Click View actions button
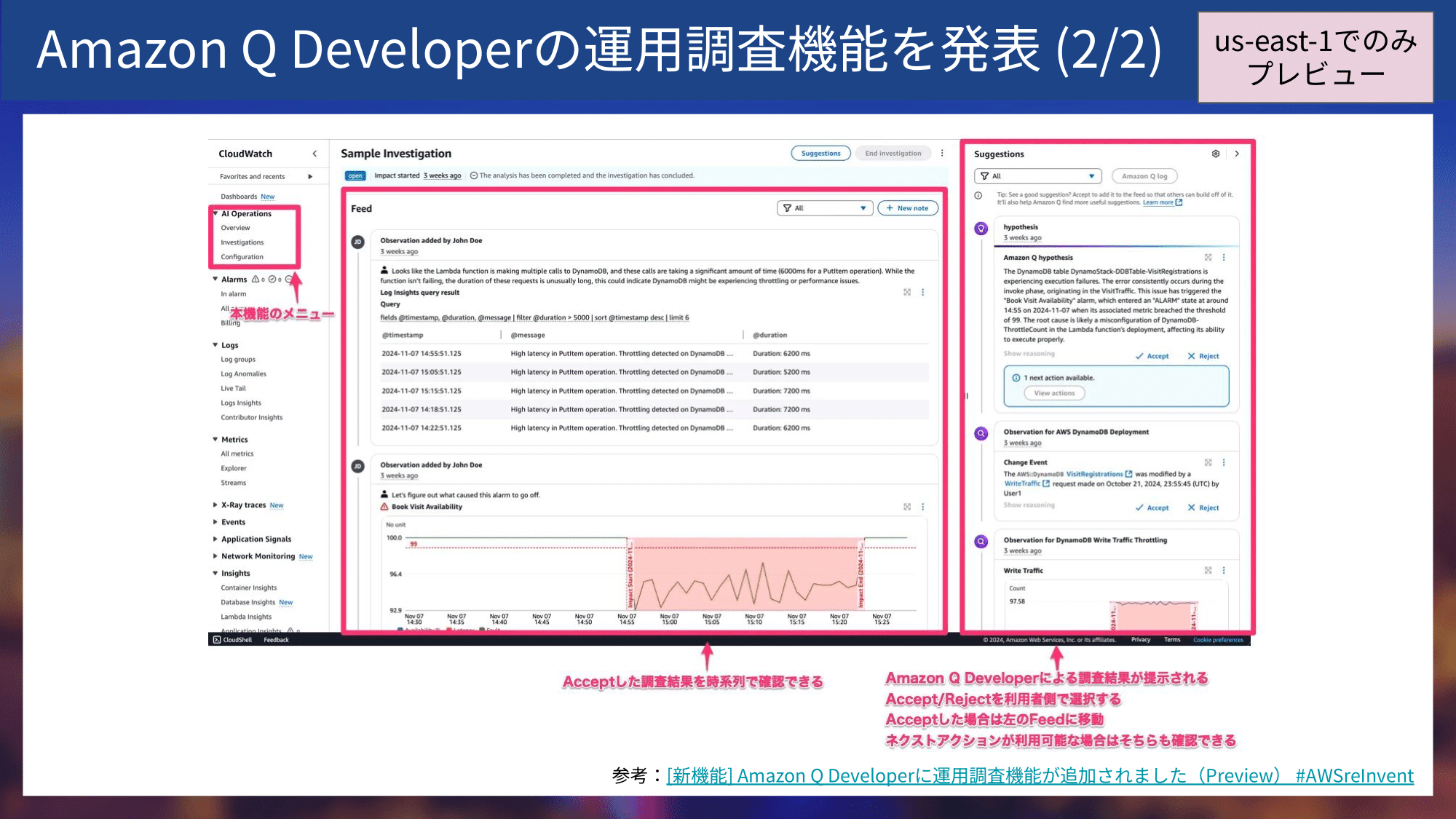This screenshot has height=819, width=1456. (1054, 393)
